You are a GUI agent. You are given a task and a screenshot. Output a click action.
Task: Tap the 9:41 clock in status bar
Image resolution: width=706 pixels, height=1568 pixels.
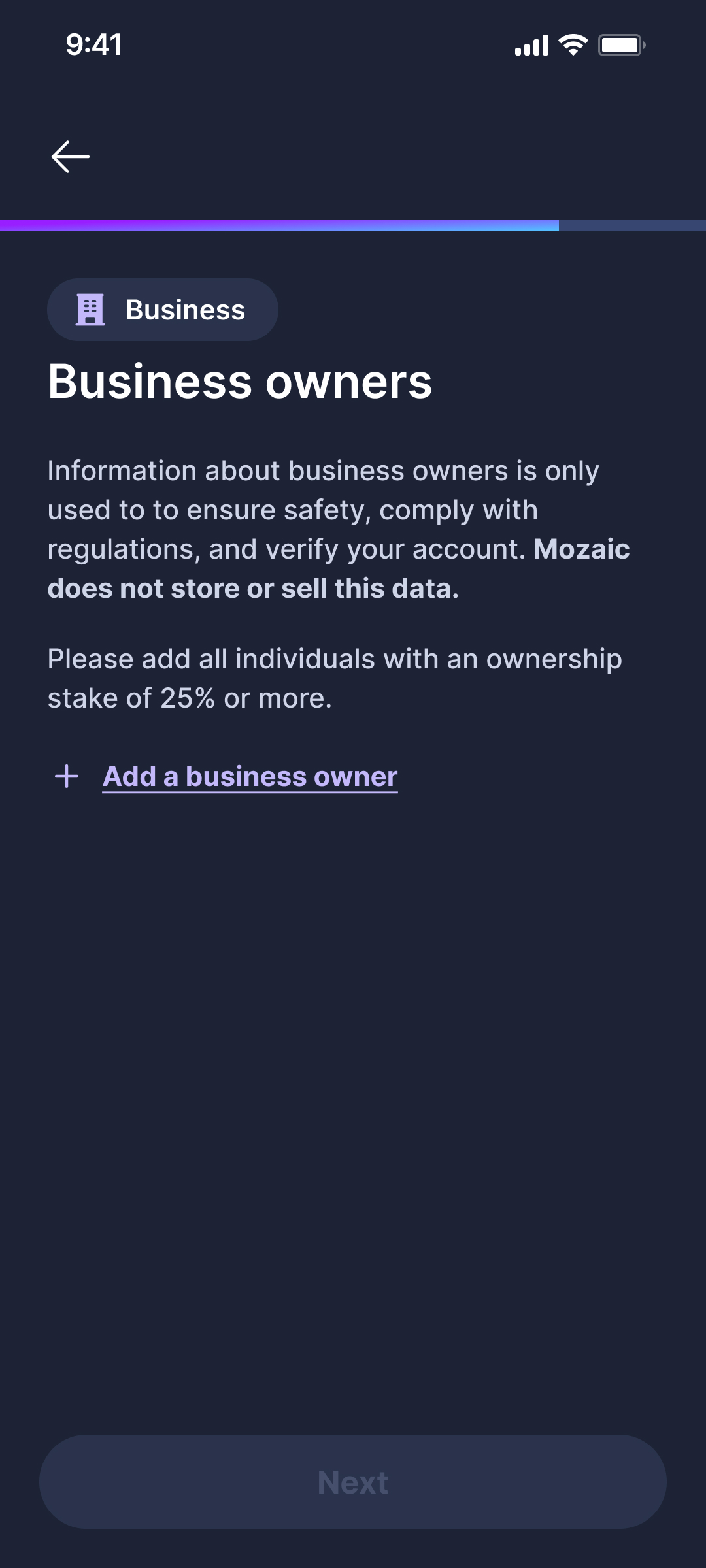(93, 45)
